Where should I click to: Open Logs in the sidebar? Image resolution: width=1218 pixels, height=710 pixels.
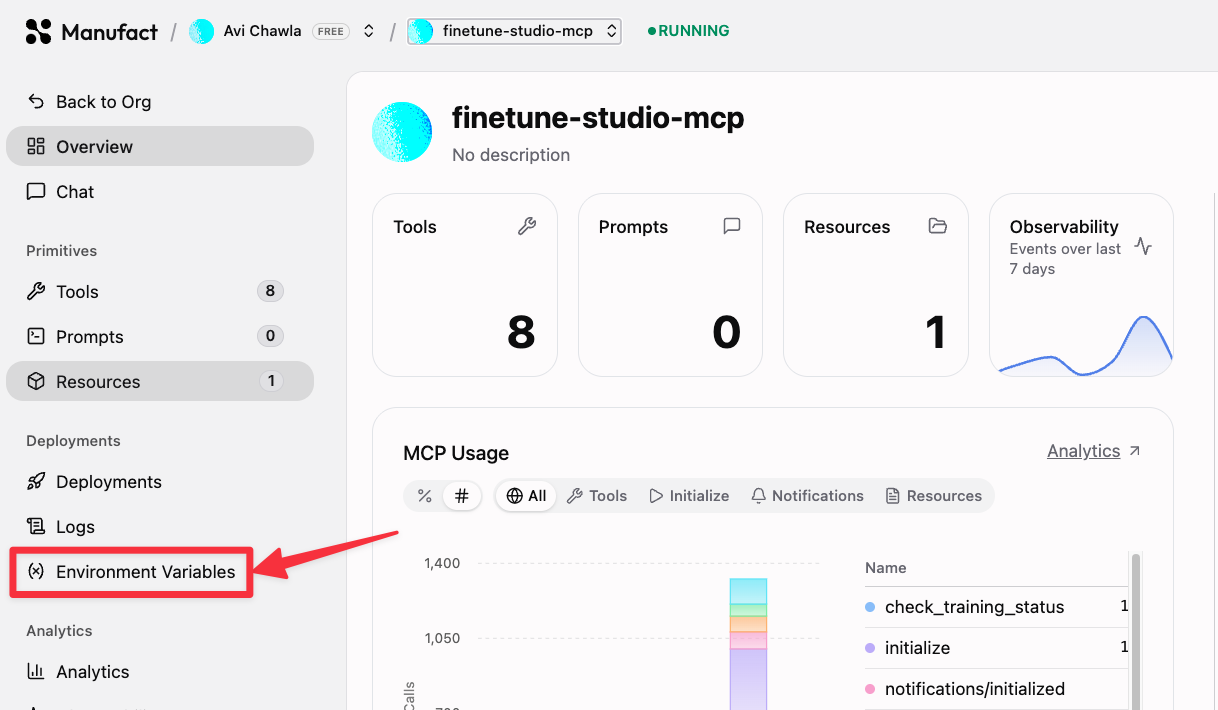click(x=160, y=526)
